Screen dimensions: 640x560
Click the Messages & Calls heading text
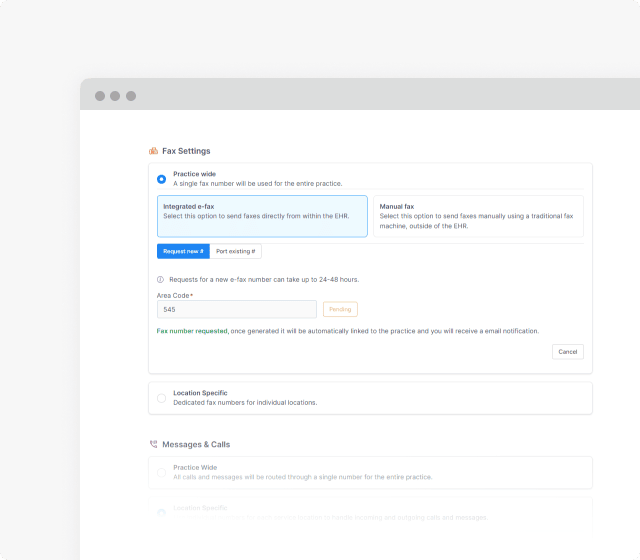[196, 444]
